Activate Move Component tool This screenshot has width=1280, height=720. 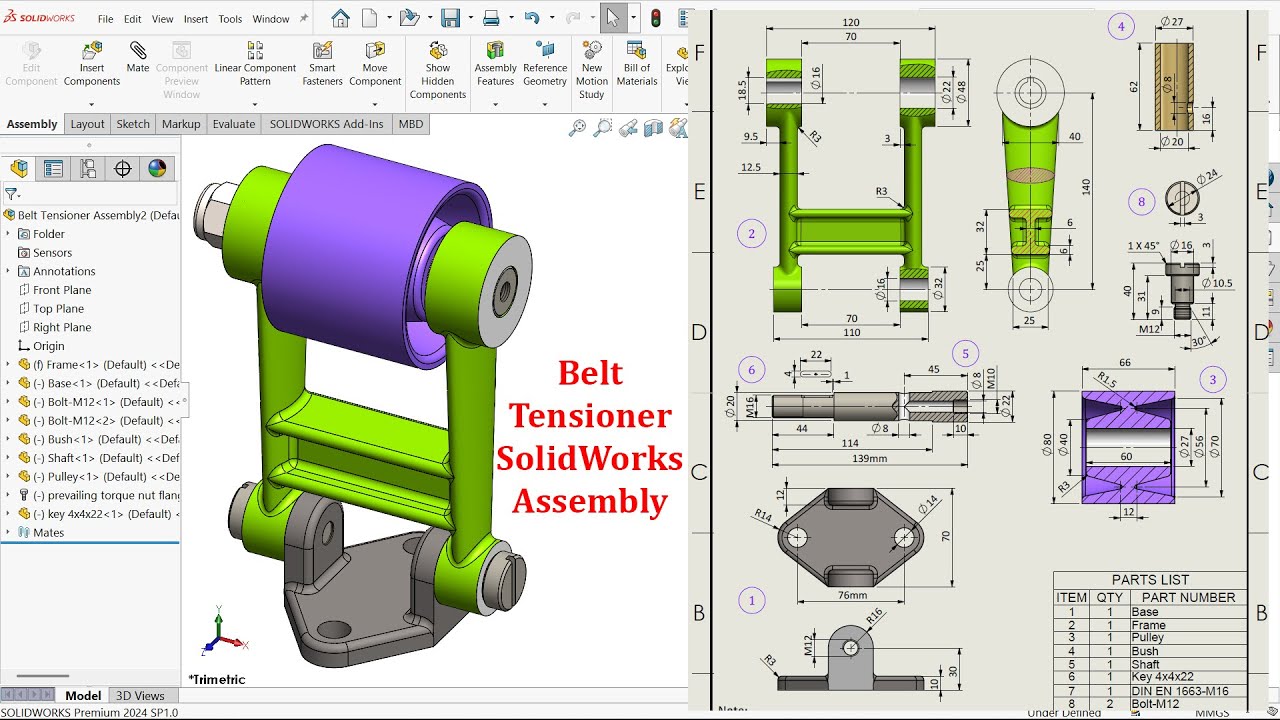(375, 63)
